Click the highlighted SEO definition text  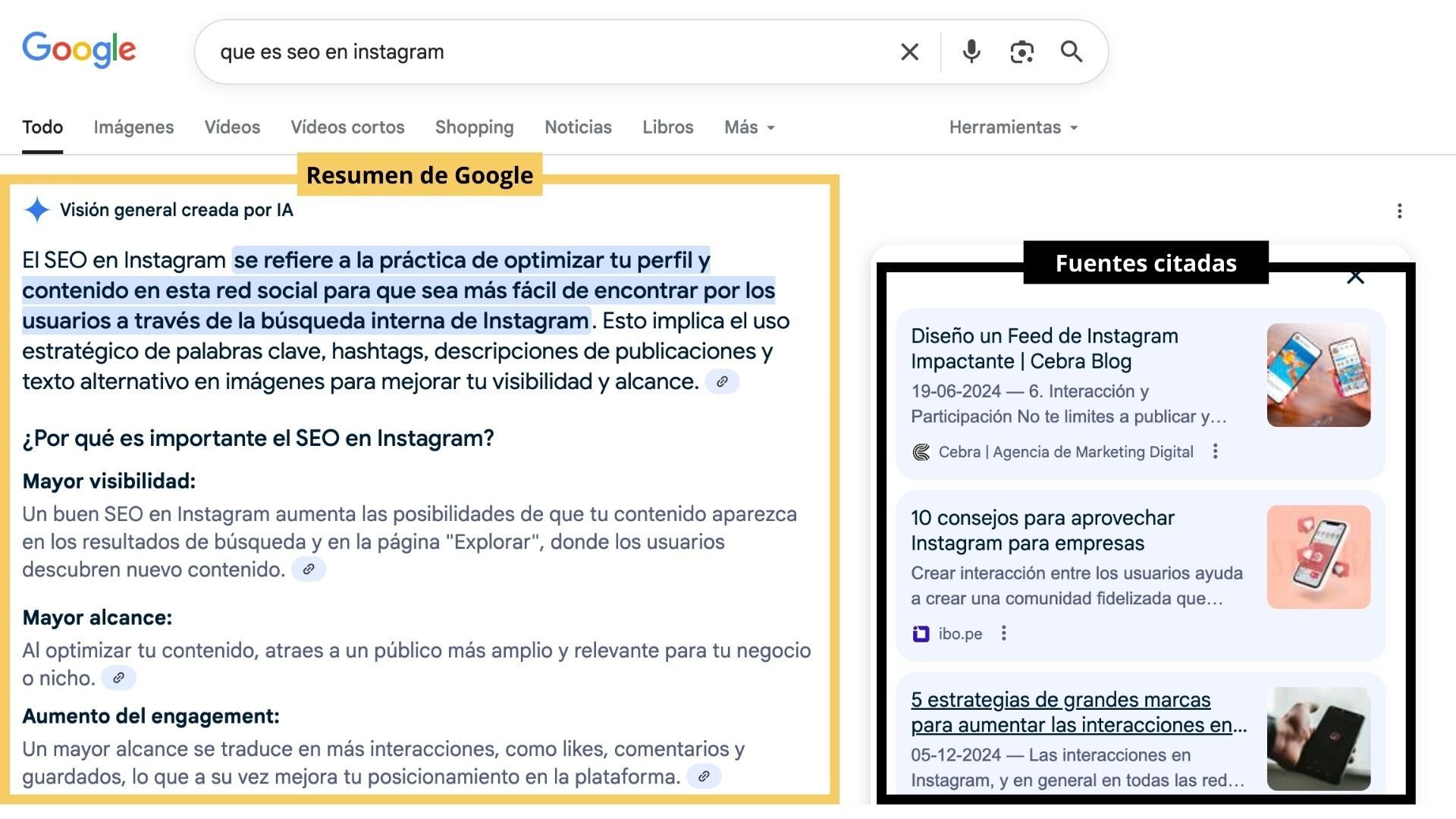[398, 290]
